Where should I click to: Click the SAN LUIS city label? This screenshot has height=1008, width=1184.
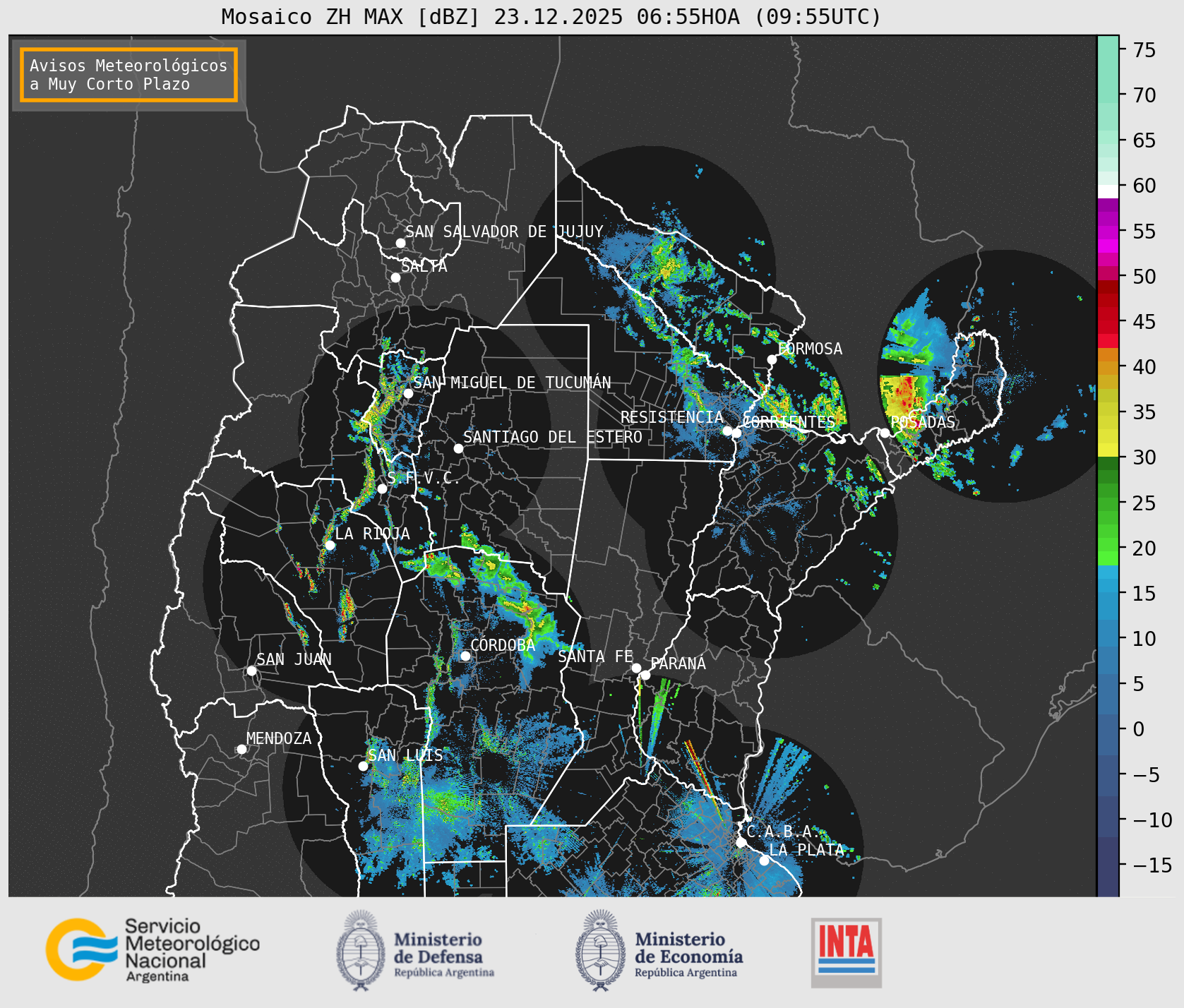[406, 755]
